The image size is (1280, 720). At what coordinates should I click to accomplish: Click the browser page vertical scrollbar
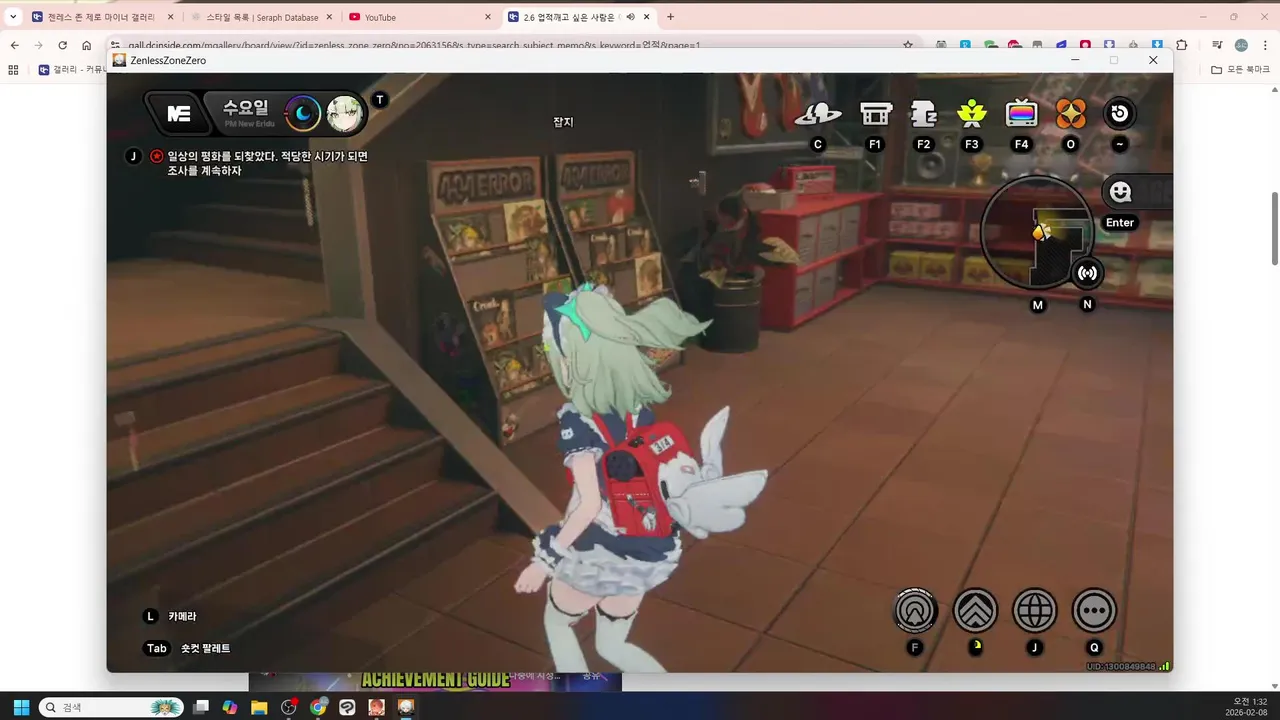tap(1274, 227)
